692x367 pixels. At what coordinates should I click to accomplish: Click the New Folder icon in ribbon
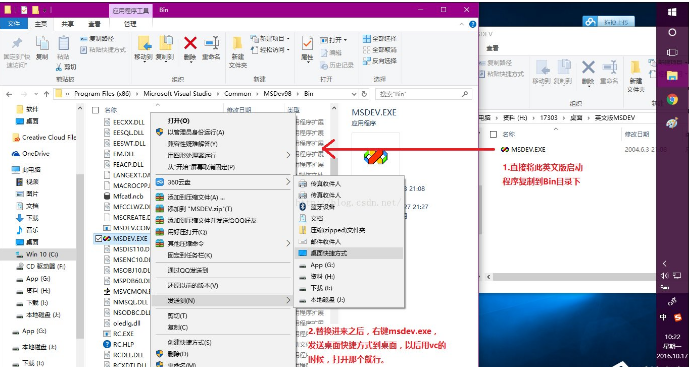coord(237,43)
